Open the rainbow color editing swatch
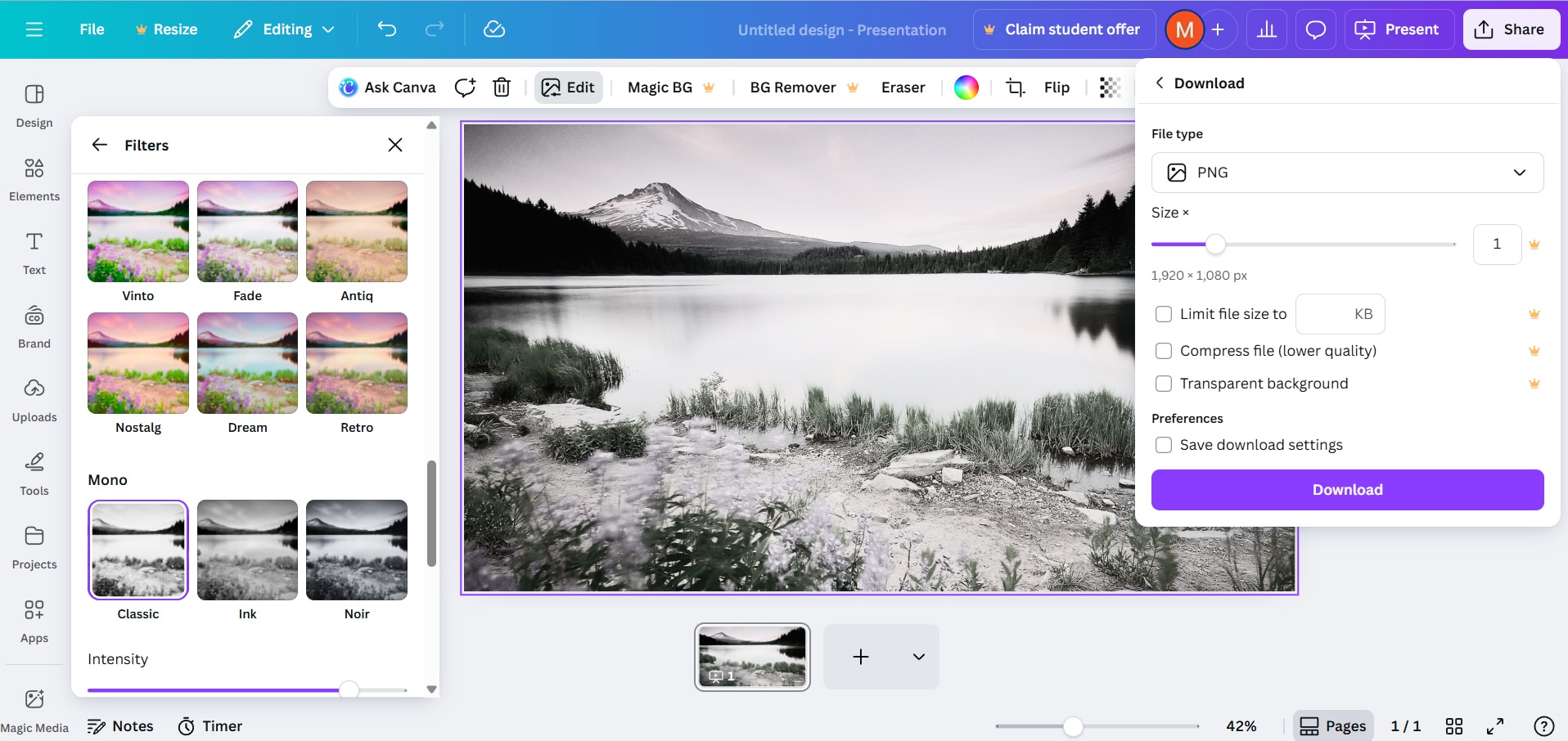Viewport: 1568px width, 741px height. pyautogui.click(x=966, y=88)
